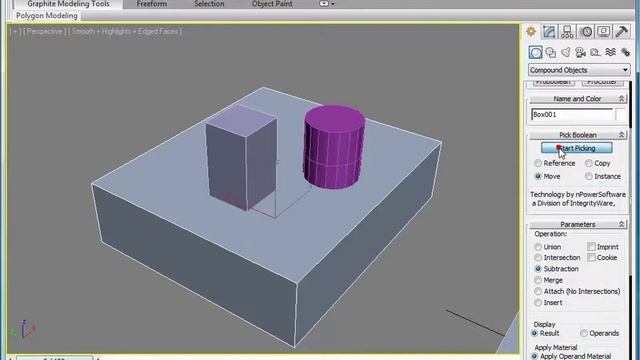Open the Compound Objects category dropdown
The width and height of the screenshot is (640, 360).
tap(579, 70)
